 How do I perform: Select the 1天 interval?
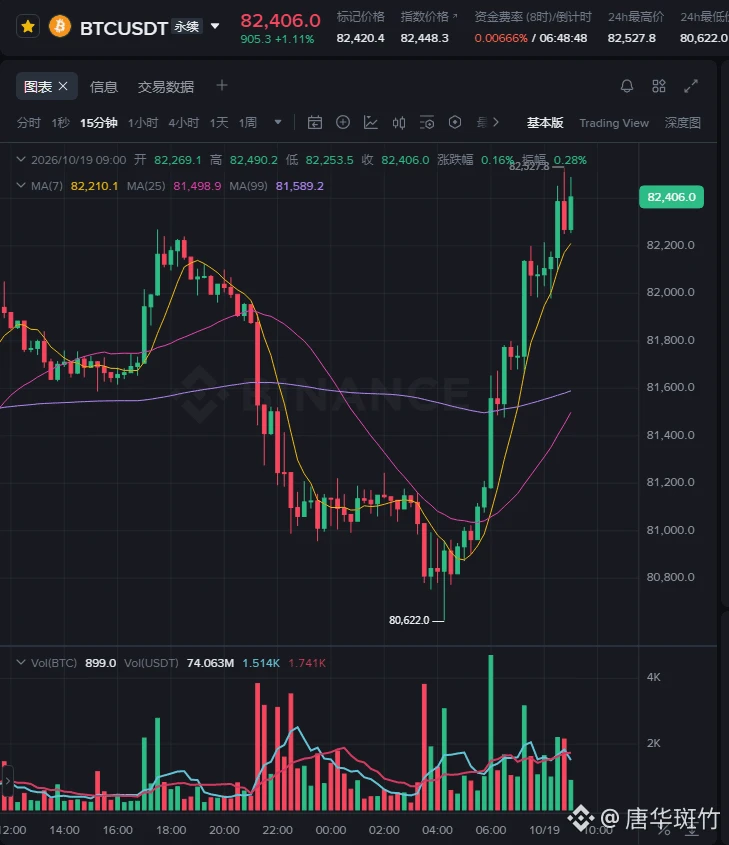(219, 123)
